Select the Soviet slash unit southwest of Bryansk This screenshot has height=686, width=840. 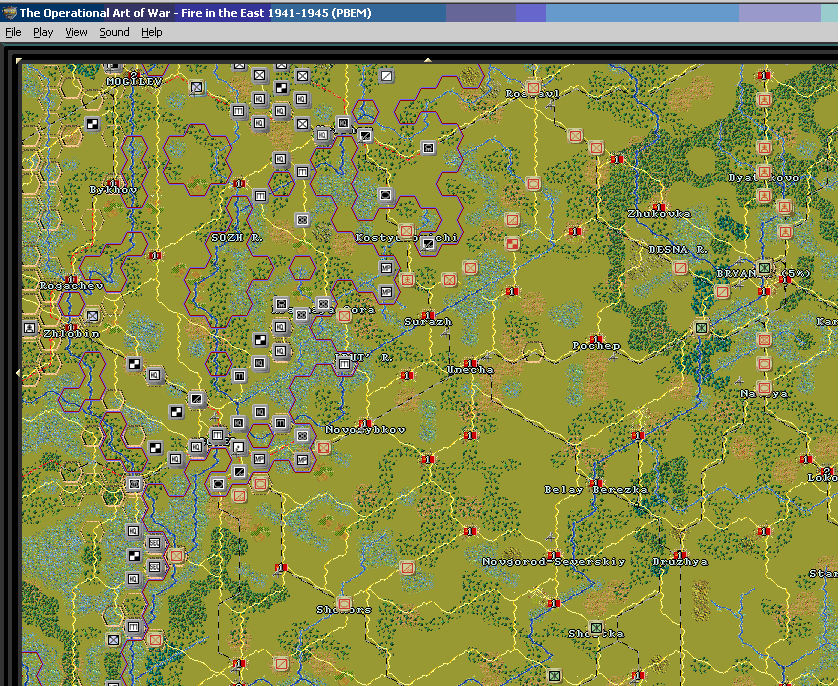coord(723,292)
